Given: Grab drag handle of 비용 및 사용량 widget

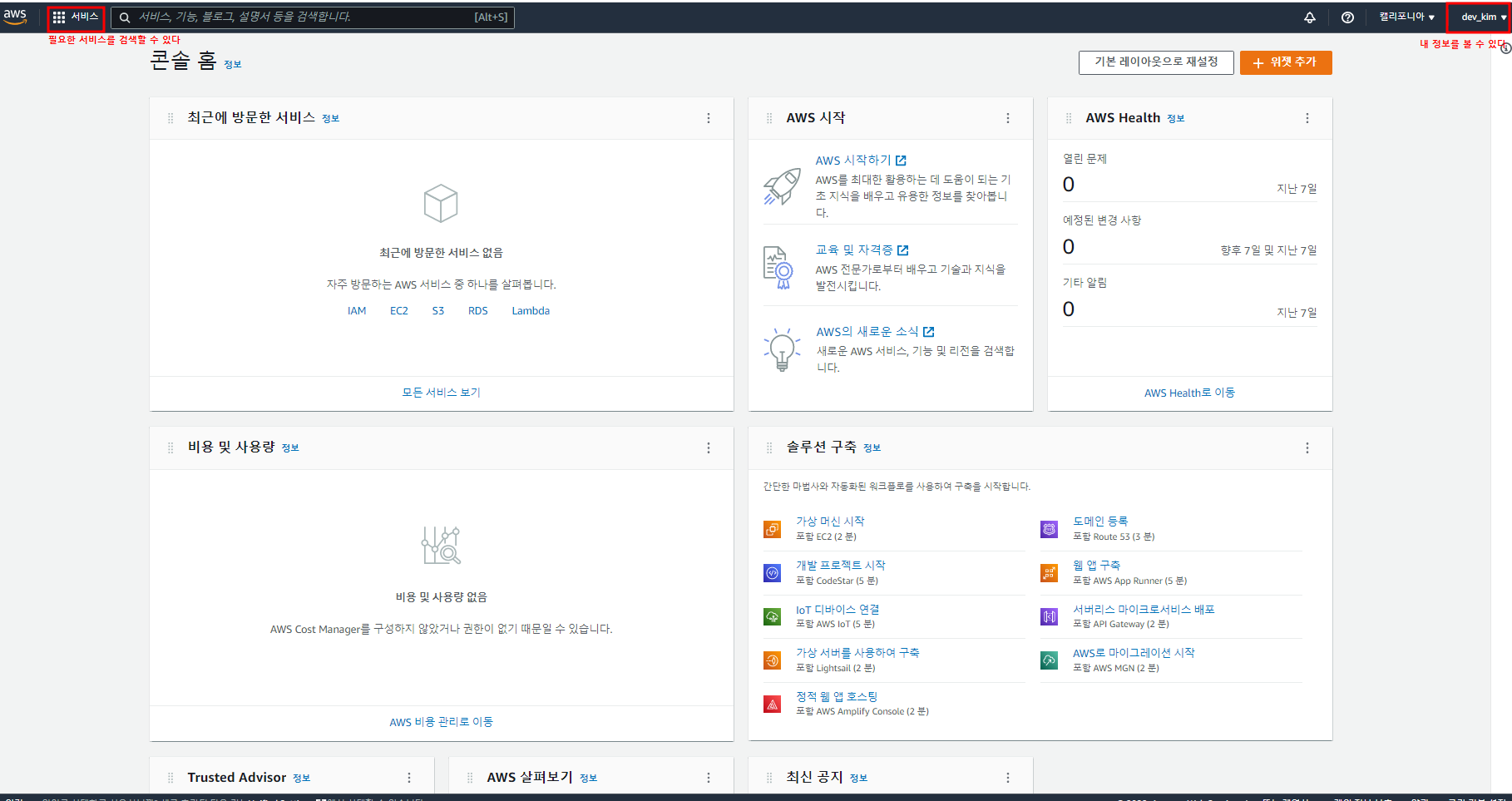Looking at the screenshot, I should click(170, 448).
